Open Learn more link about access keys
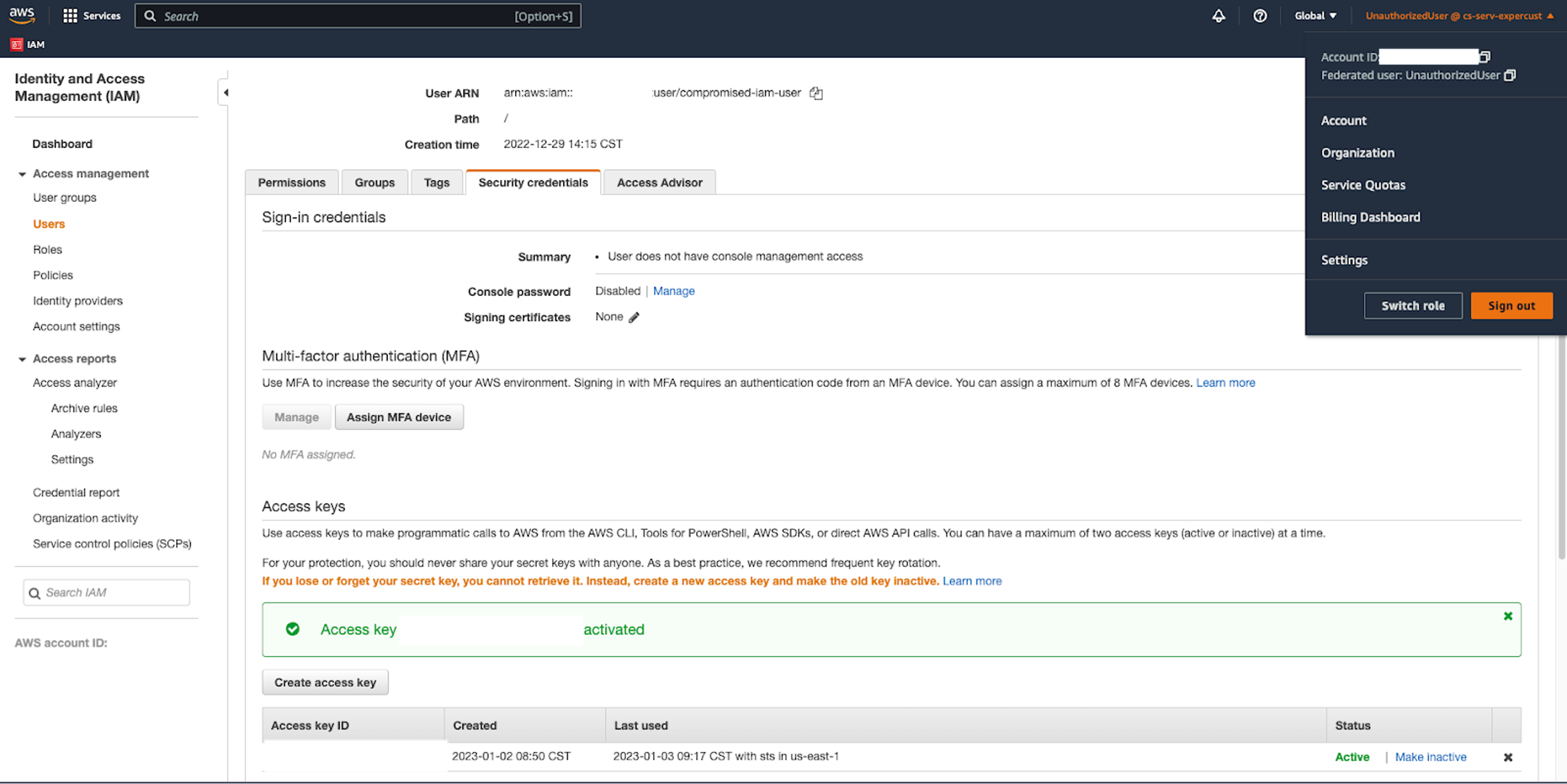The height and width of the screenshot is (784, 1567). click(972, 581)
